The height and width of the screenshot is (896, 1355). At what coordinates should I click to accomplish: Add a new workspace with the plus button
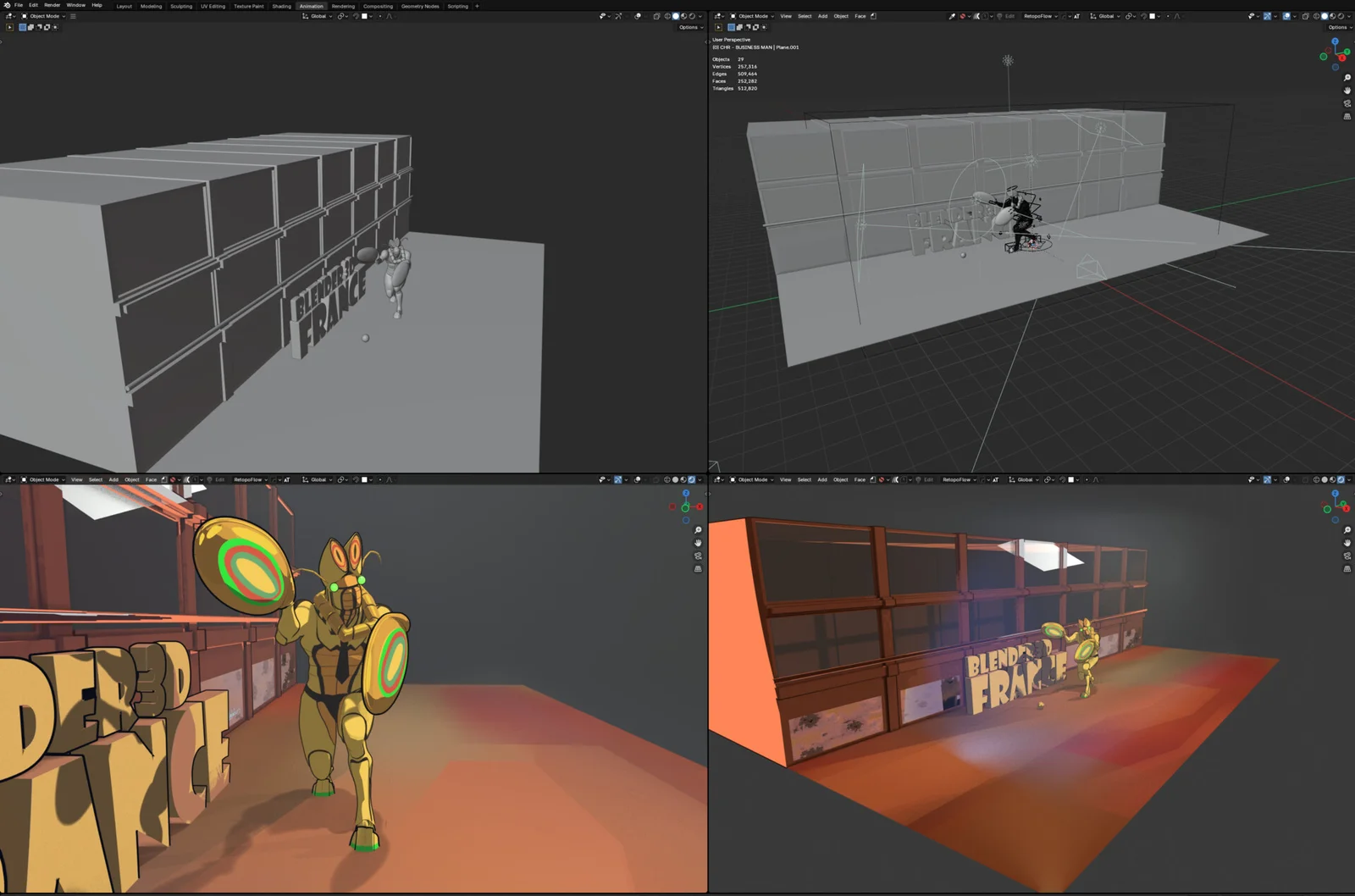pos(477,6)
